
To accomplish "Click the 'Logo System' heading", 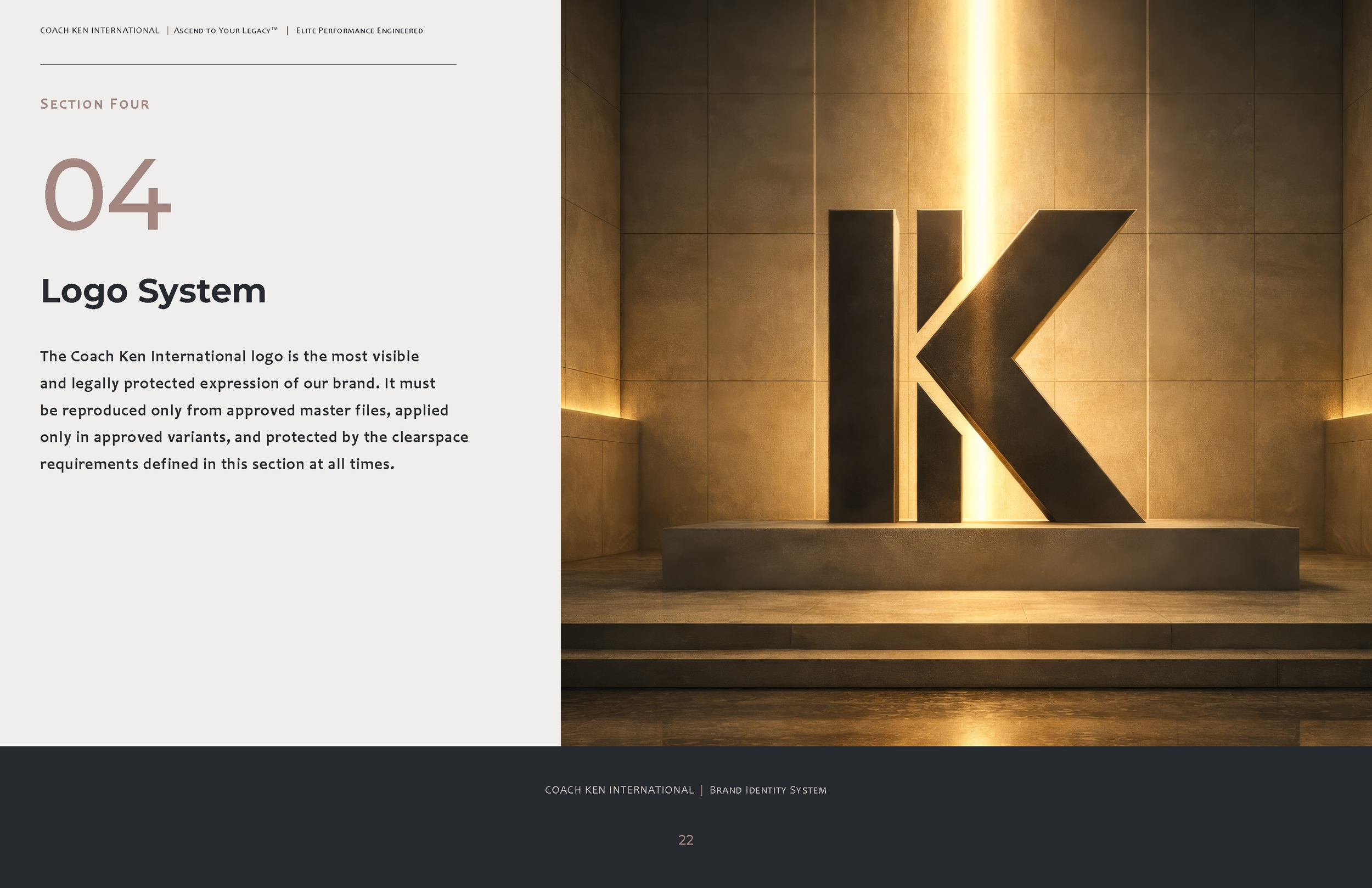I will (153, 292).
